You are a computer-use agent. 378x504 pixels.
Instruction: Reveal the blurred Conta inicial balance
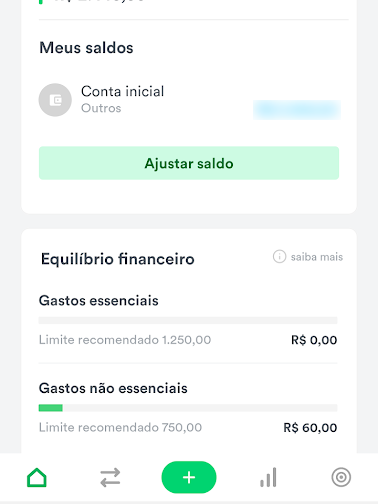(297, 109)
